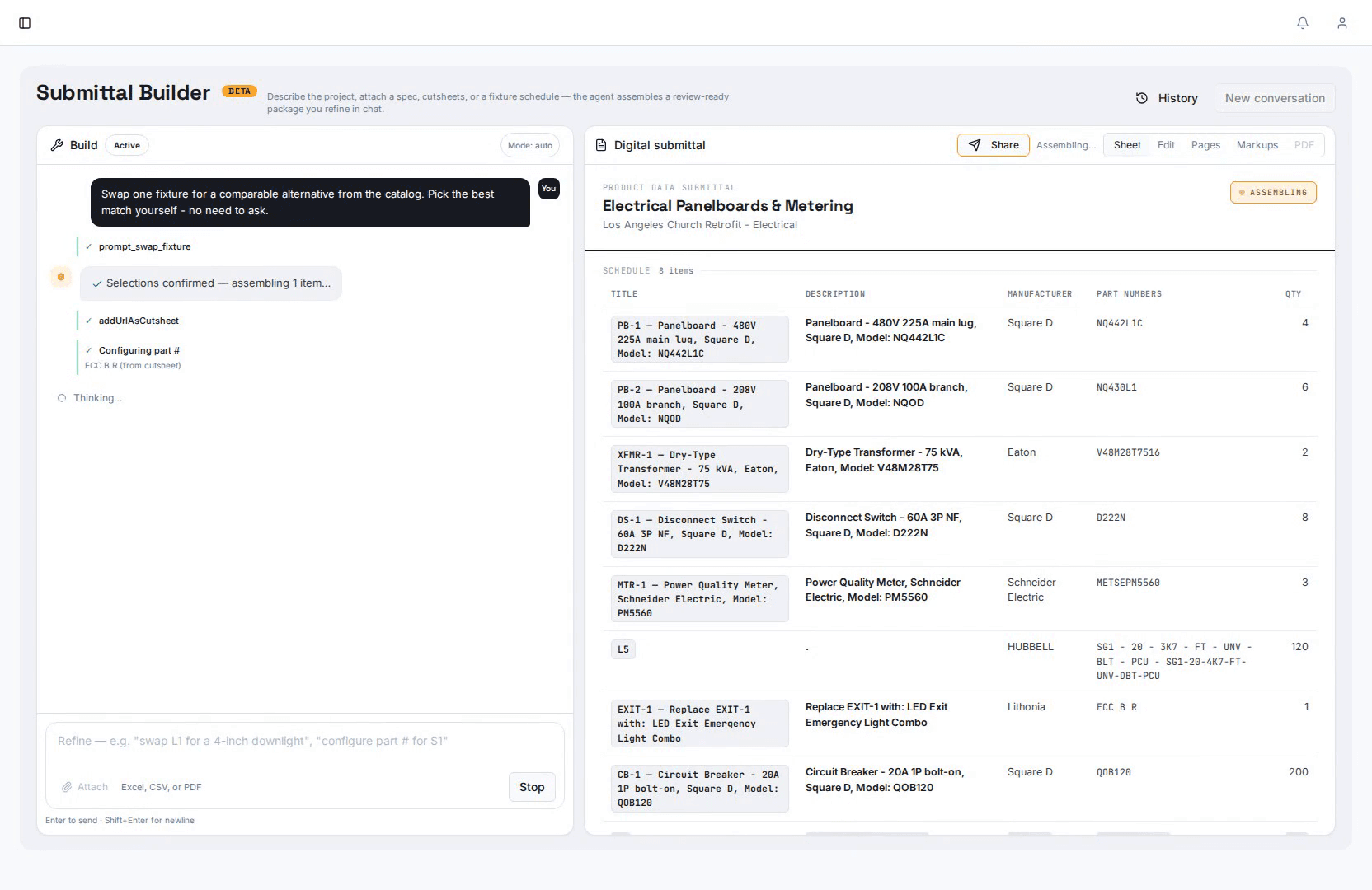Click the Digital submittal document icon
Screen dimensions: 1372x890
pyautogui.click(x=601, y=145)
